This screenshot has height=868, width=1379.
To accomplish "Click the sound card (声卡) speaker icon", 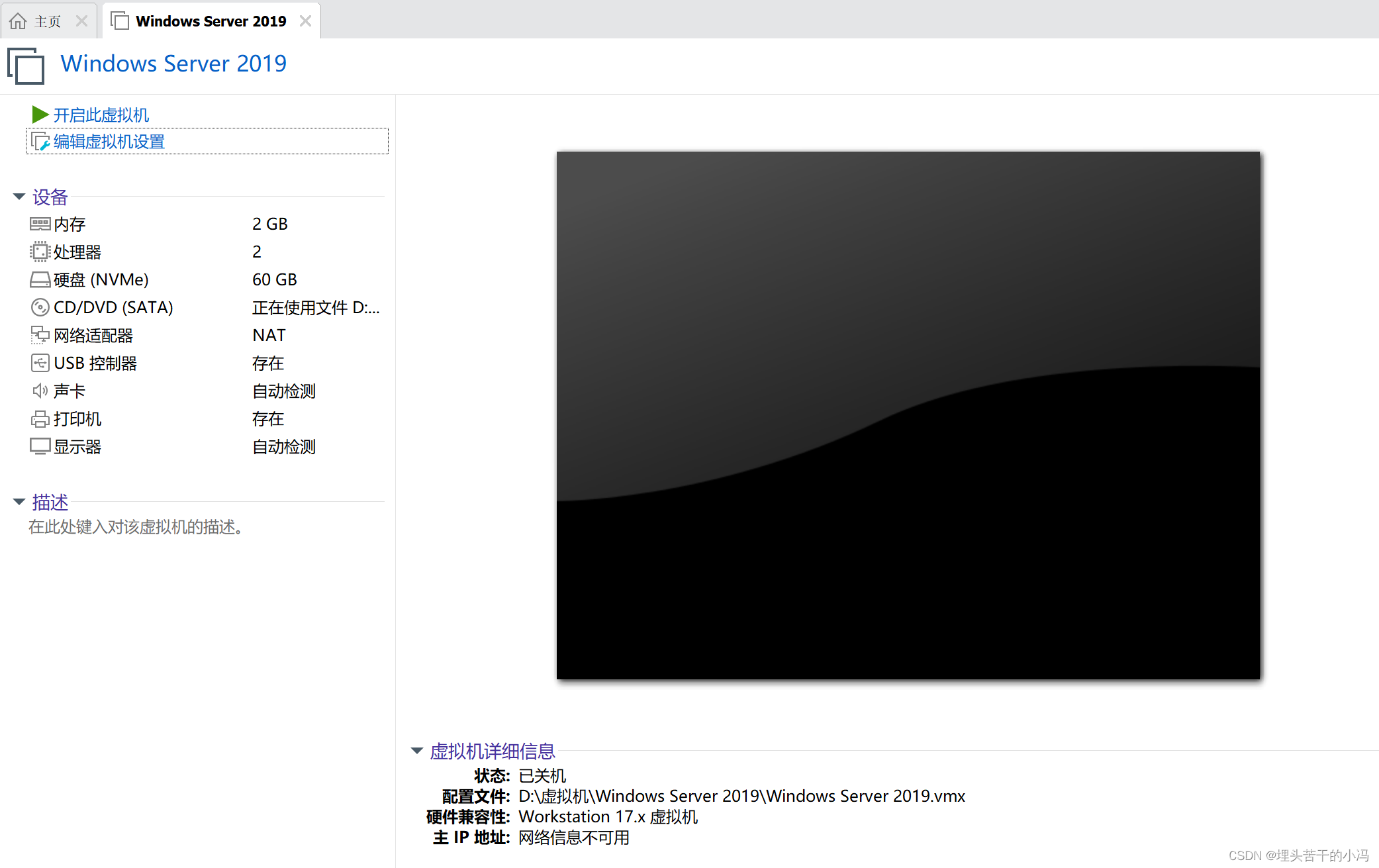I will tap(40, 391).
